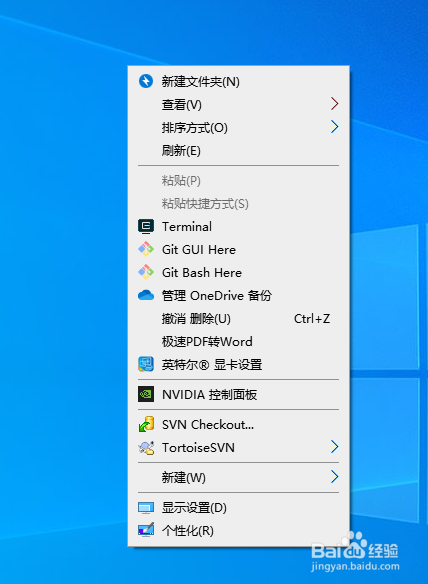
Task: Select 新建文件夹(N) menu entry
Action: pos(238,81)
